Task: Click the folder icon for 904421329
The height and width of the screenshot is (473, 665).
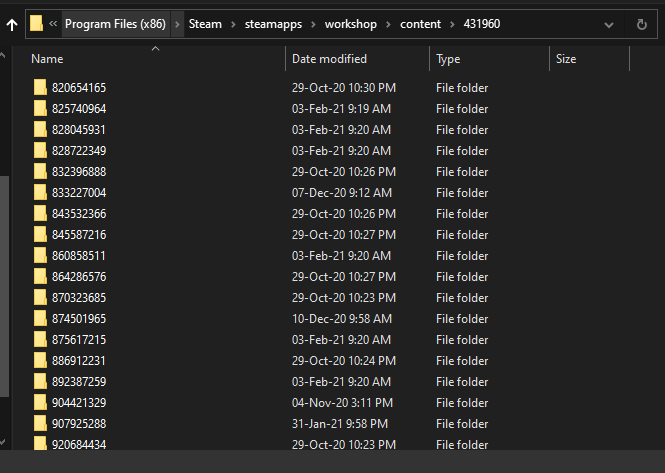Action: [39, 403]
